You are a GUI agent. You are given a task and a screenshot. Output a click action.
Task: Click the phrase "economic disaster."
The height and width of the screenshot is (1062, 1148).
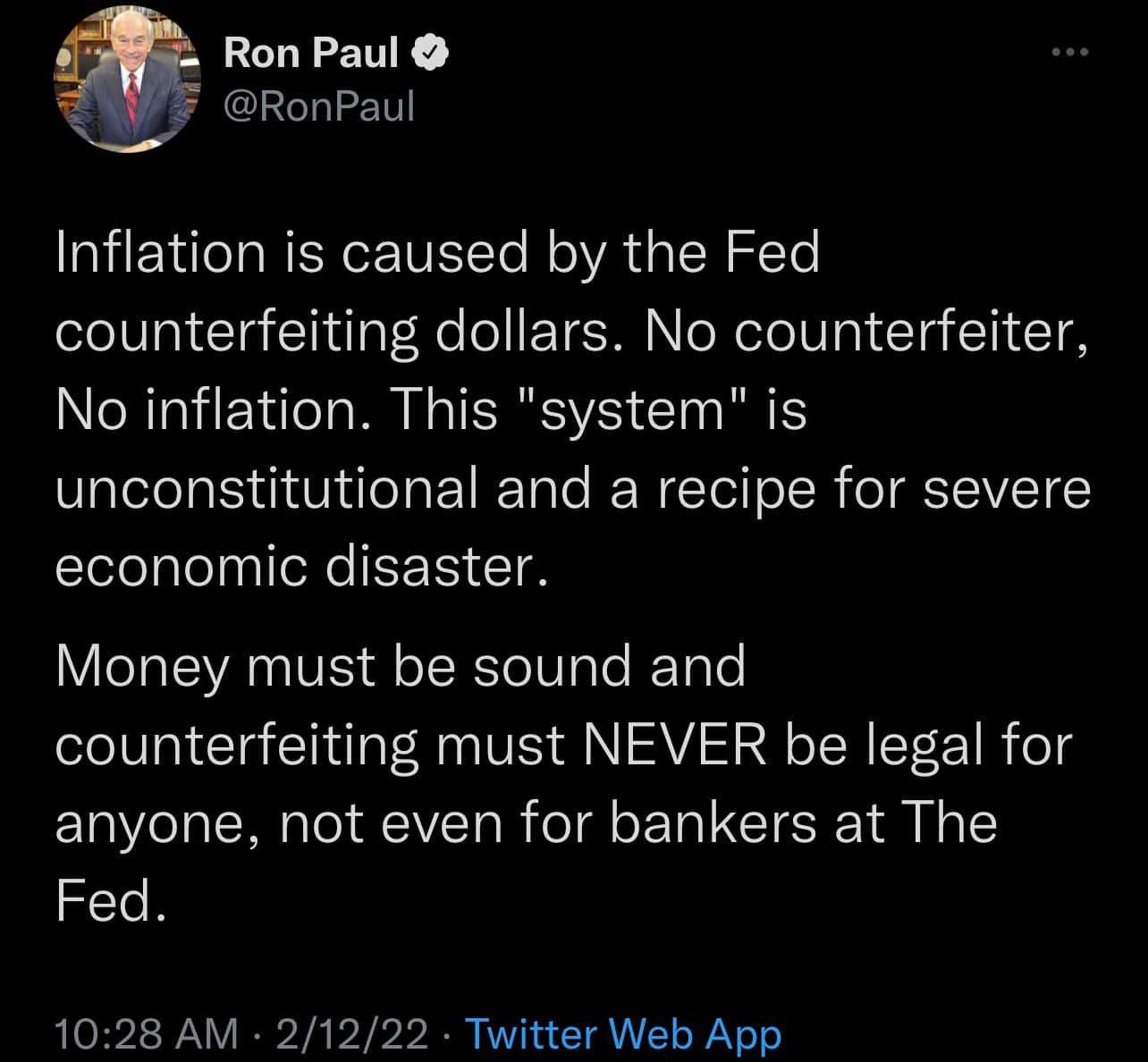pyautogui.click(x=300, y=567)
